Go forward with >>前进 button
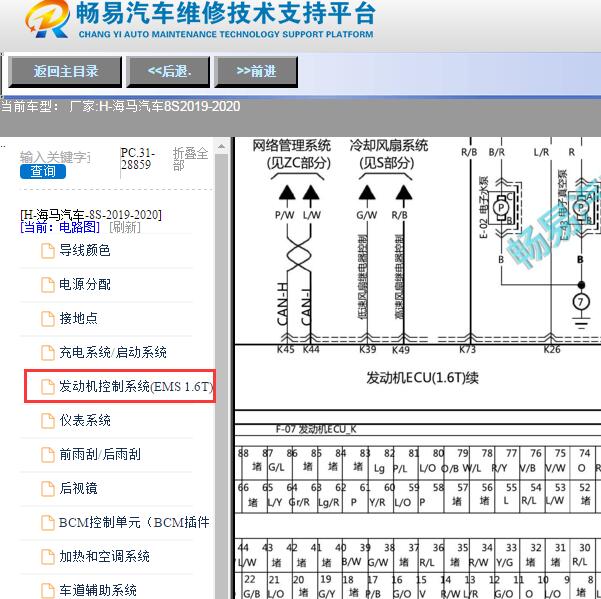This screenshot has height=599, width=601. [x=256, y=72]
